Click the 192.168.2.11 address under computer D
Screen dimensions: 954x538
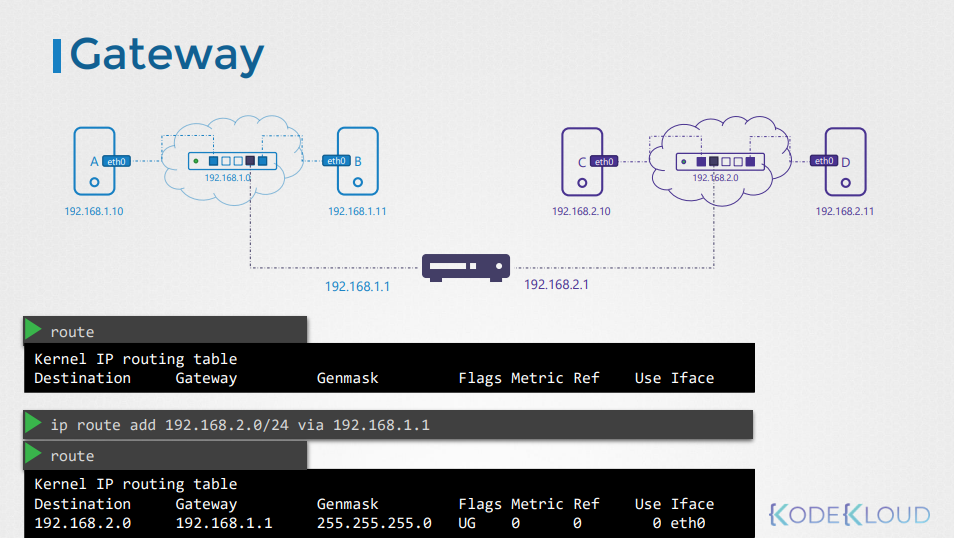click(x=845, y=212)
